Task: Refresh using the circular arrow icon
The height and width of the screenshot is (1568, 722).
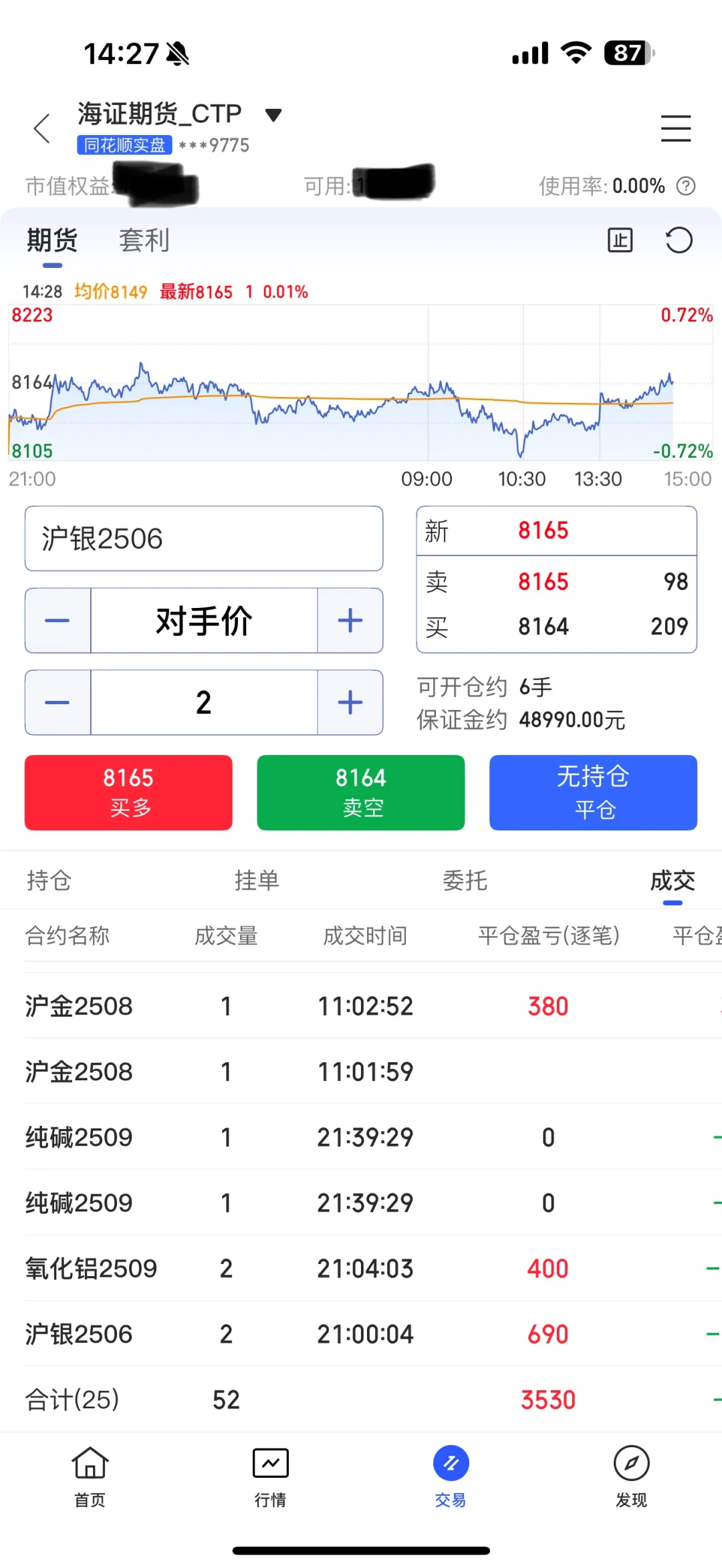Action: point(679,240)
